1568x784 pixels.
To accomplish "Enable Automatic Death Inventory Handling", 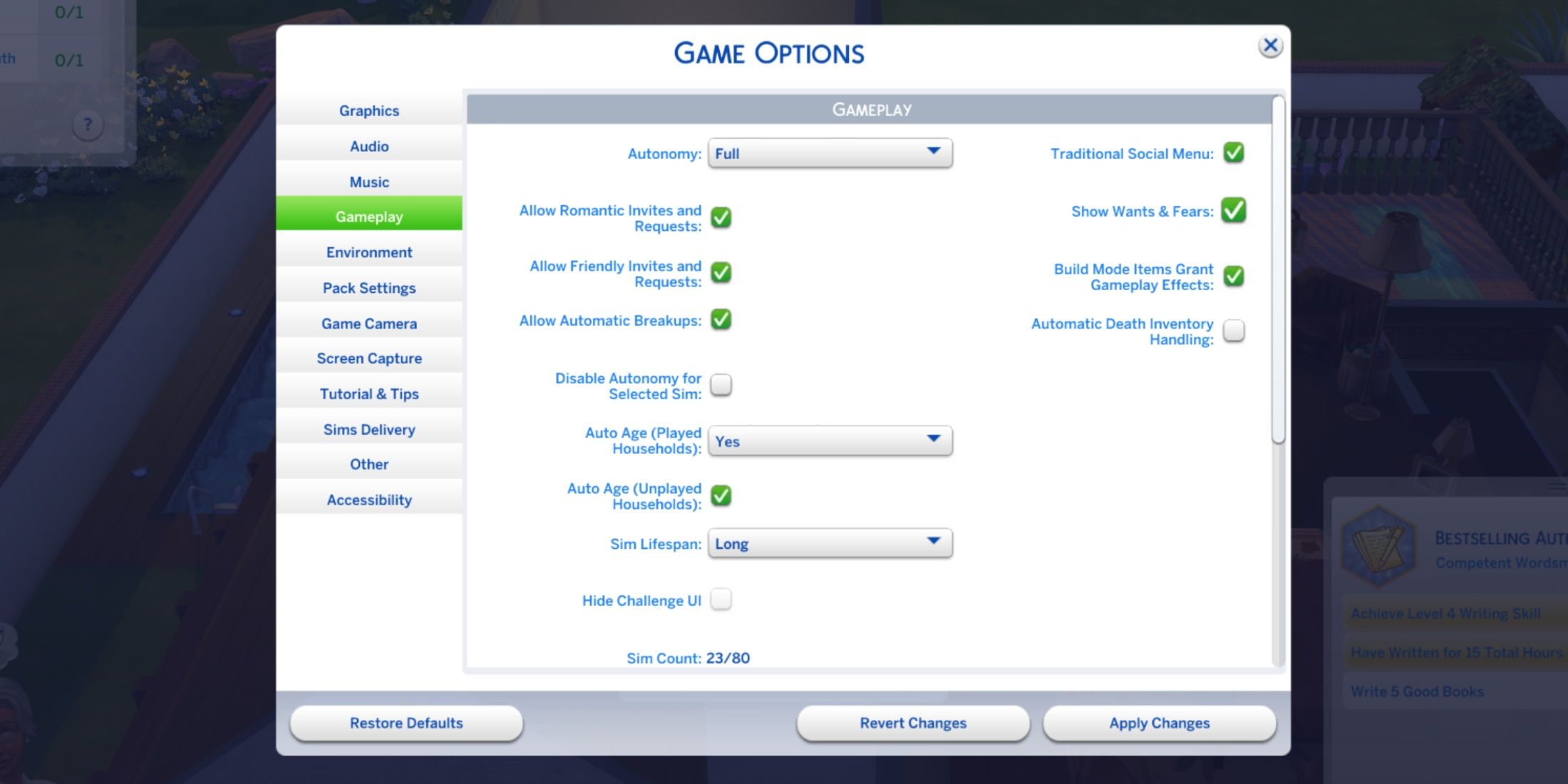I will [x=1233, y=331].
